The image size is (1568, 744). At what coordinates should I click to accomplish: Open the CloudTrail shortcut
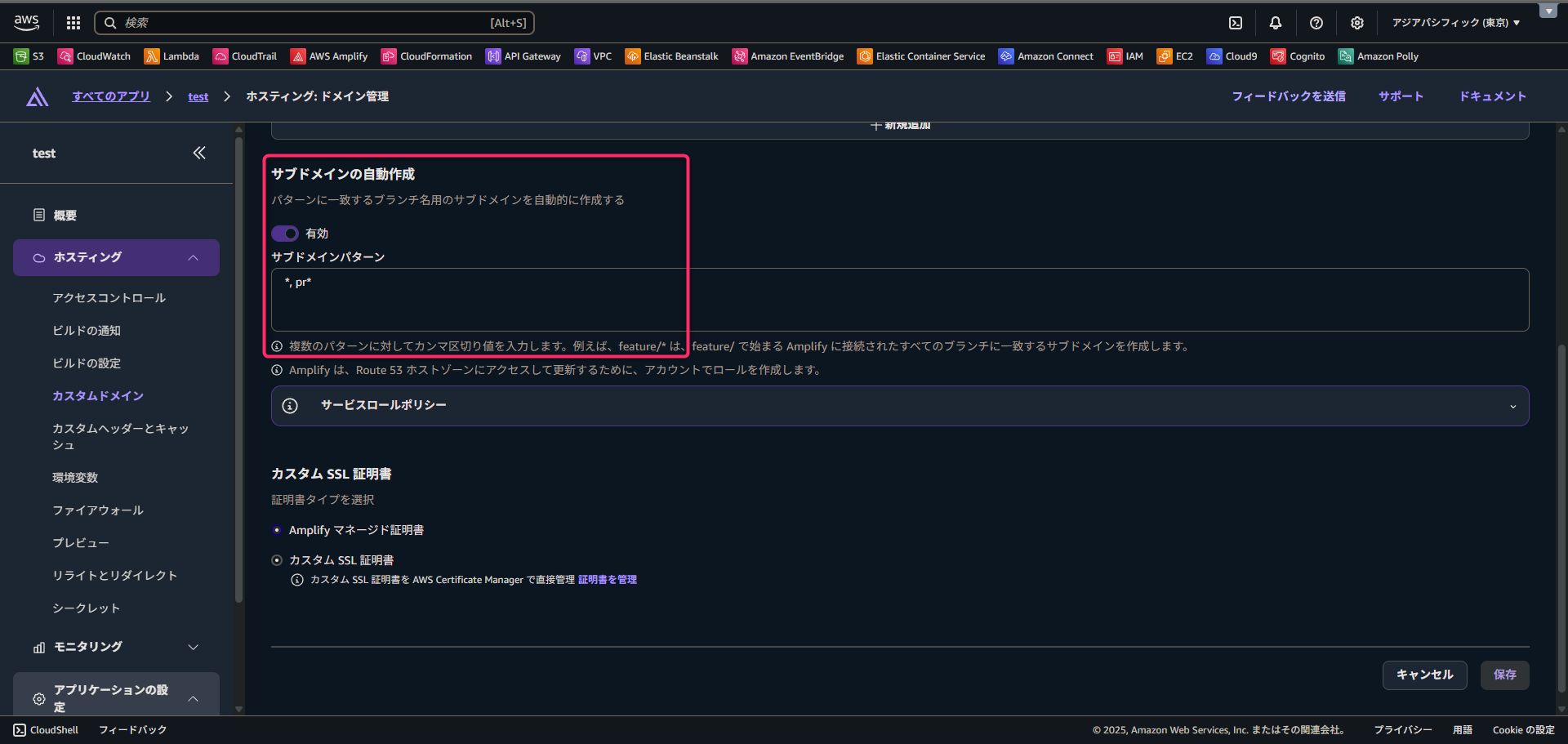pyautogui.click(x=245, y=56)
